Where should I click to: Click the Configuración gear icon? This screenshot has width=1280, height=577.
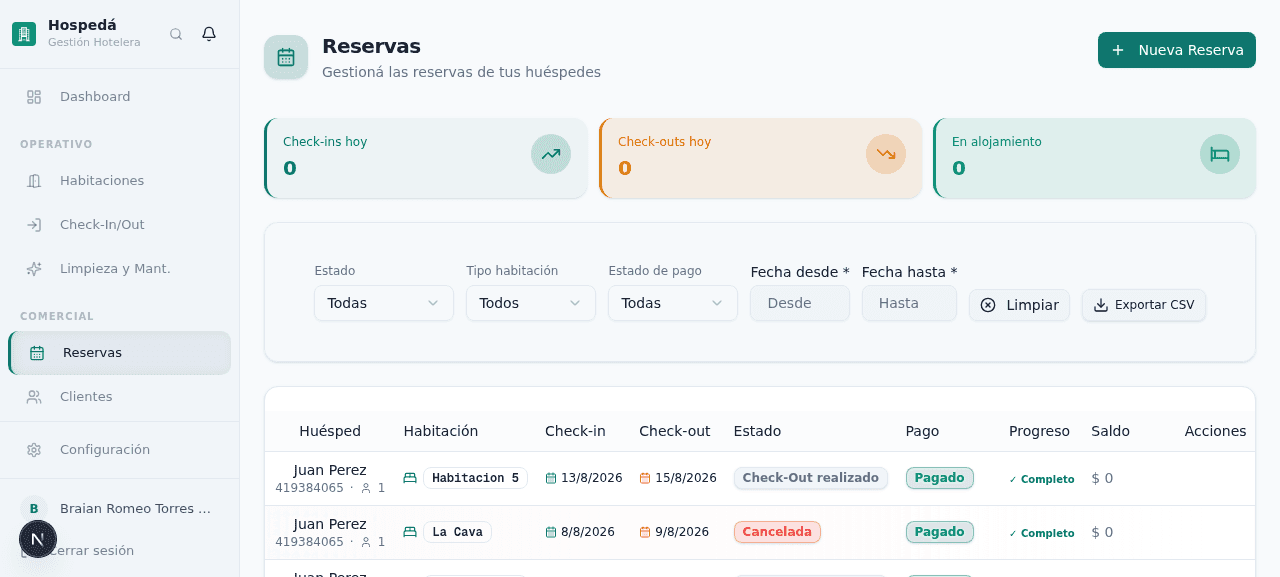coord(34,450)
